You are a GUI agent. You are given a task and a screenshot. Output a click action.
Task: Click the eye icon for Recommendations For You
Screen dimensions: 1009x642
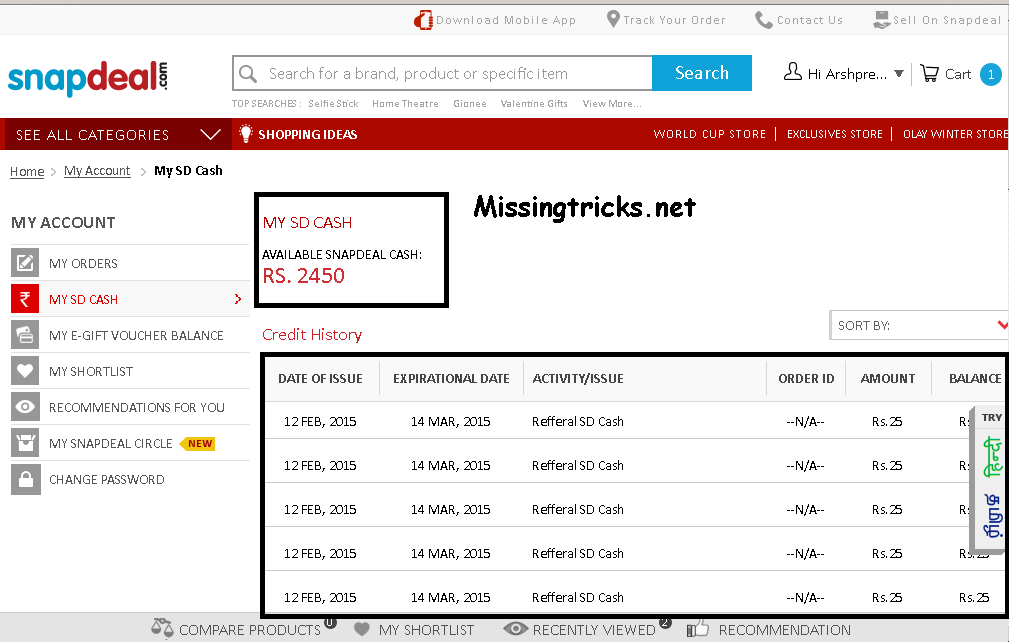tap(25, 407)
